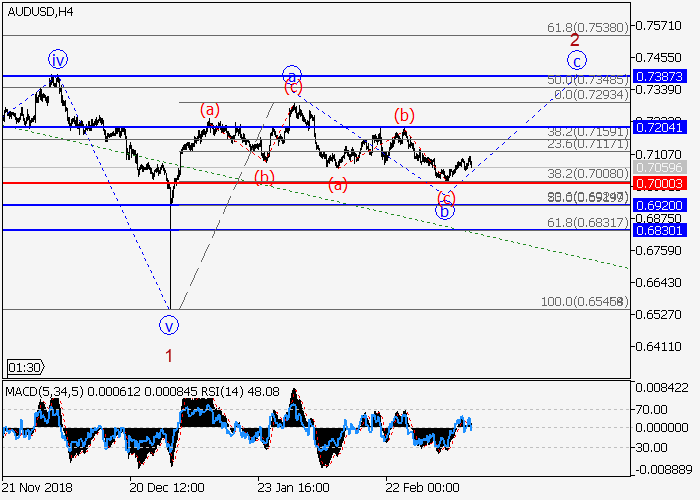Click the circled iv wave marker

57,59
